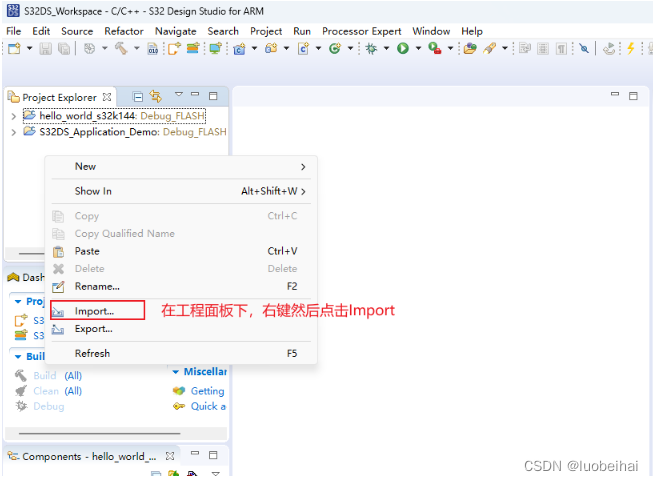This screenshot has height=481, width=653.
Task: Open the Navigate menu
Action: pos(175,31)
